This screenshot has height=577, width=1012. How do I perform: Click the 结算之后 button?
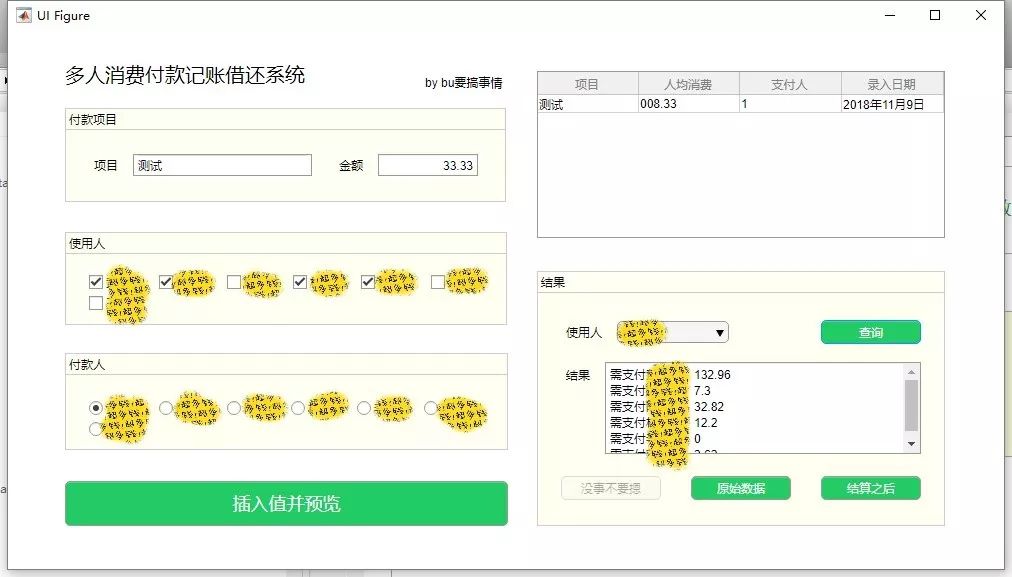click(x=870, y=488)
